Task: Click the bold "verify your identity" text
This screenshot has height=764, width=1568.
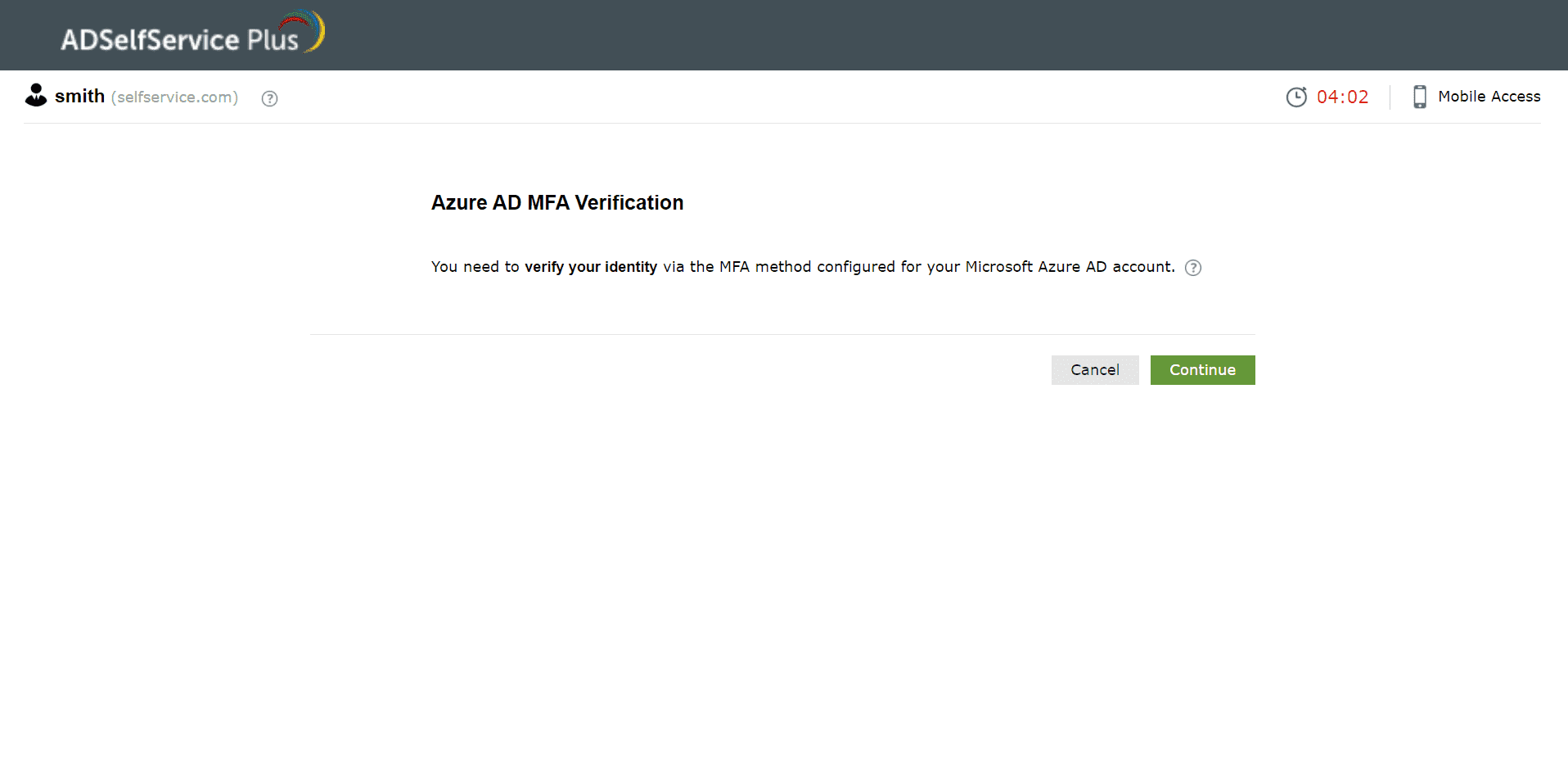Action: [590, 267]
